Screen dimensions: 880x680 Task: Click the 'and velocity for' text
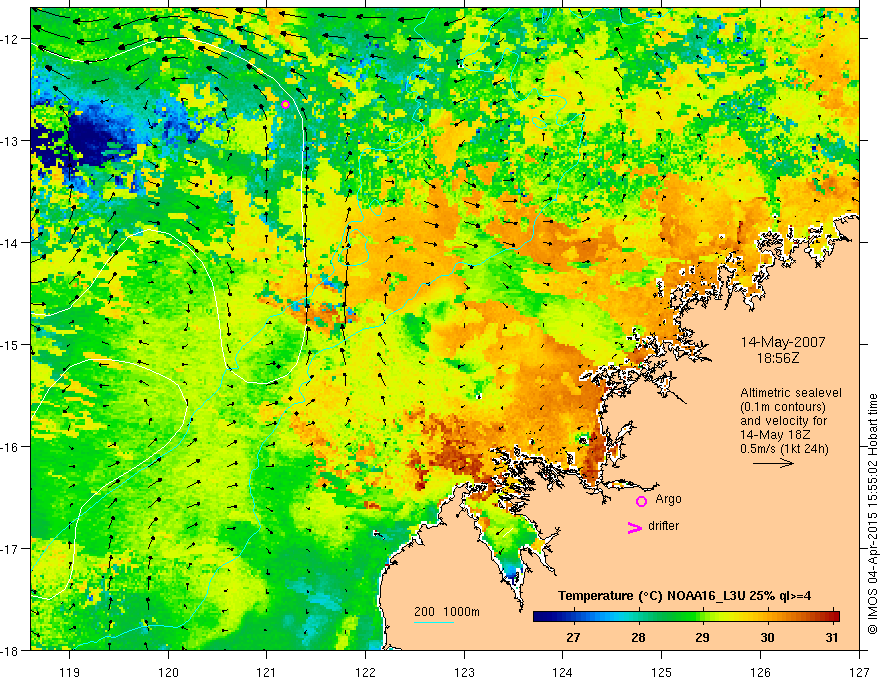(x=783, y=421)
